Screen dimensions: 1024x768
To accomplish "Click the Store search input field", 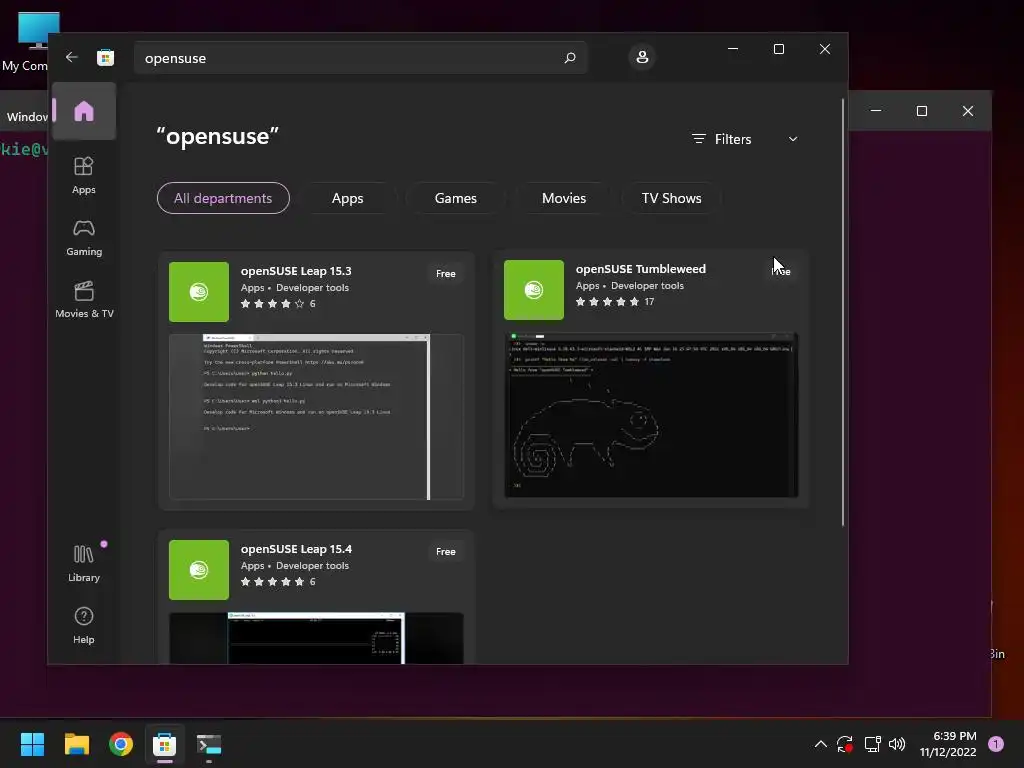I will 360,57.
